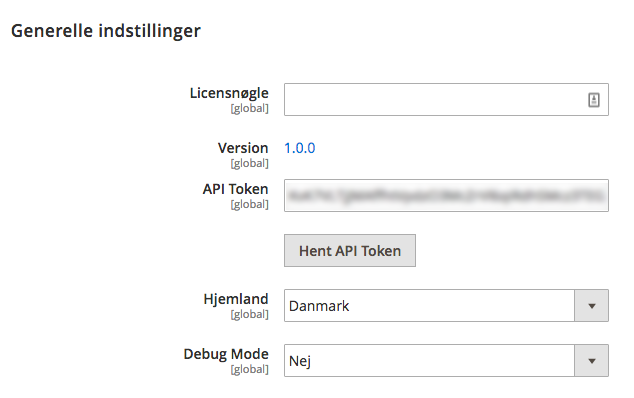Image resolution: width=634 pixels, height=398 pixels.
Task: Click the [global] scope text under Licensnøgle
Action: 249,108
